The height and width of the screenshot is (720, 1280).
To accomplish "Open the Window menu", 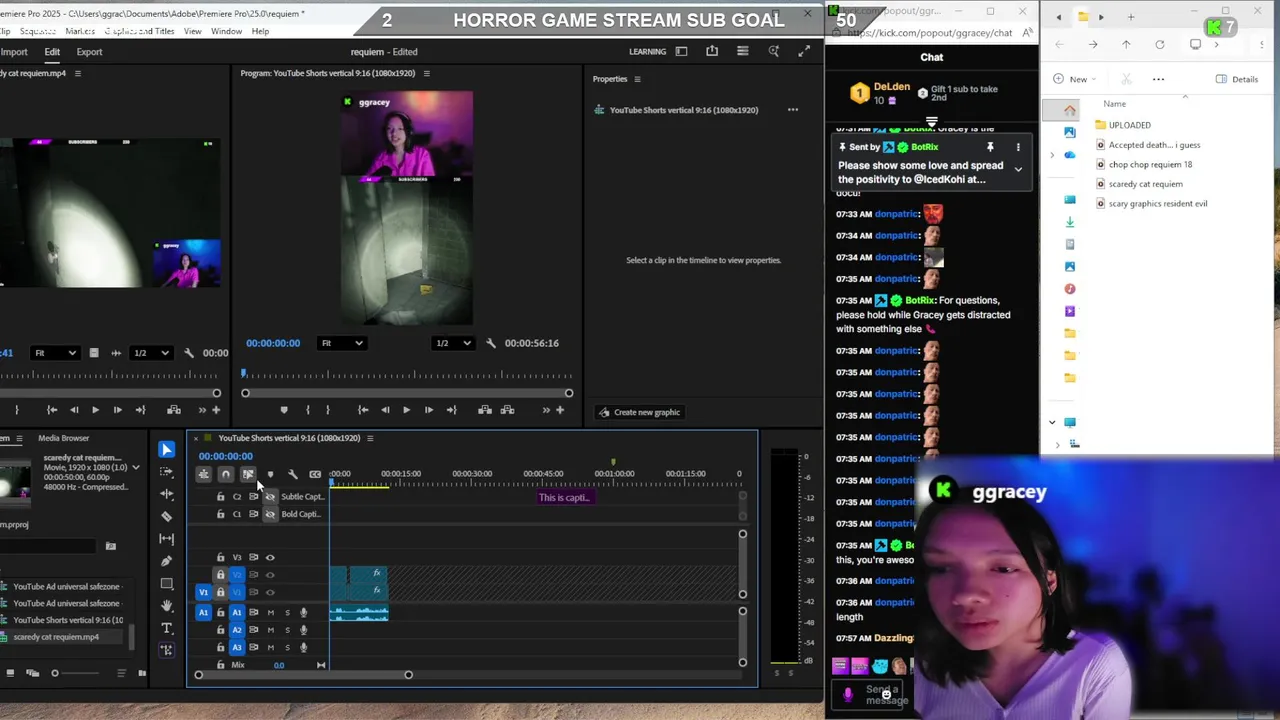I will click(226, 31).
